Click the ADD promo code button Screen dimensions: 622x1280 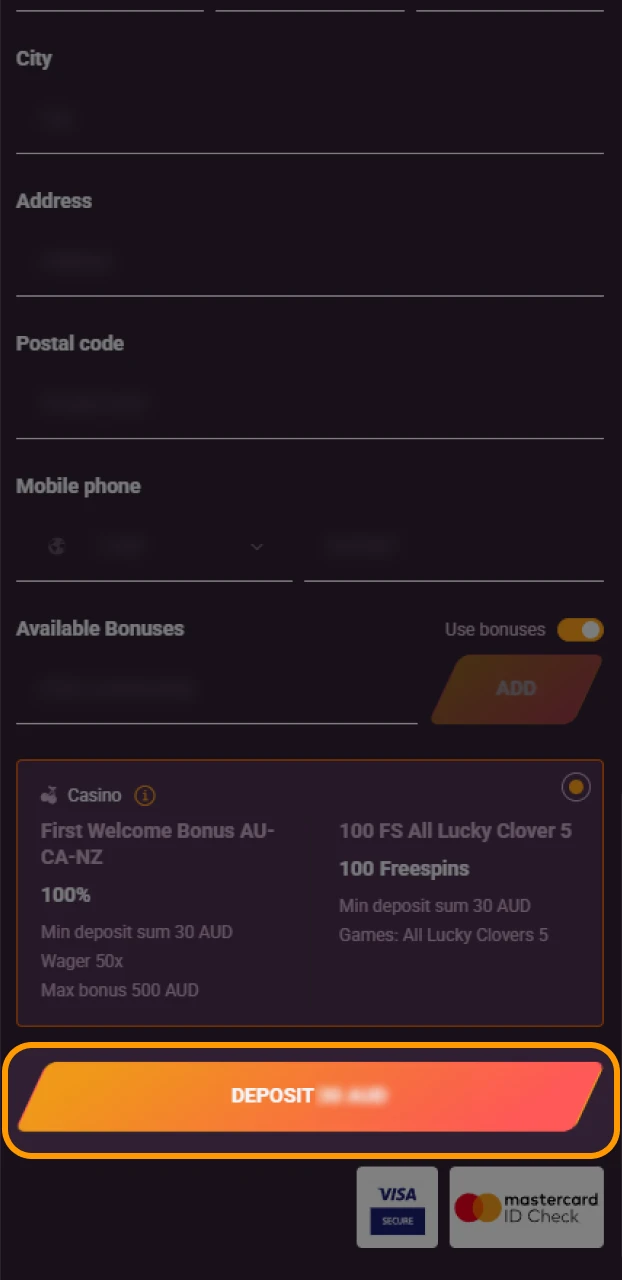pos(516,689)
